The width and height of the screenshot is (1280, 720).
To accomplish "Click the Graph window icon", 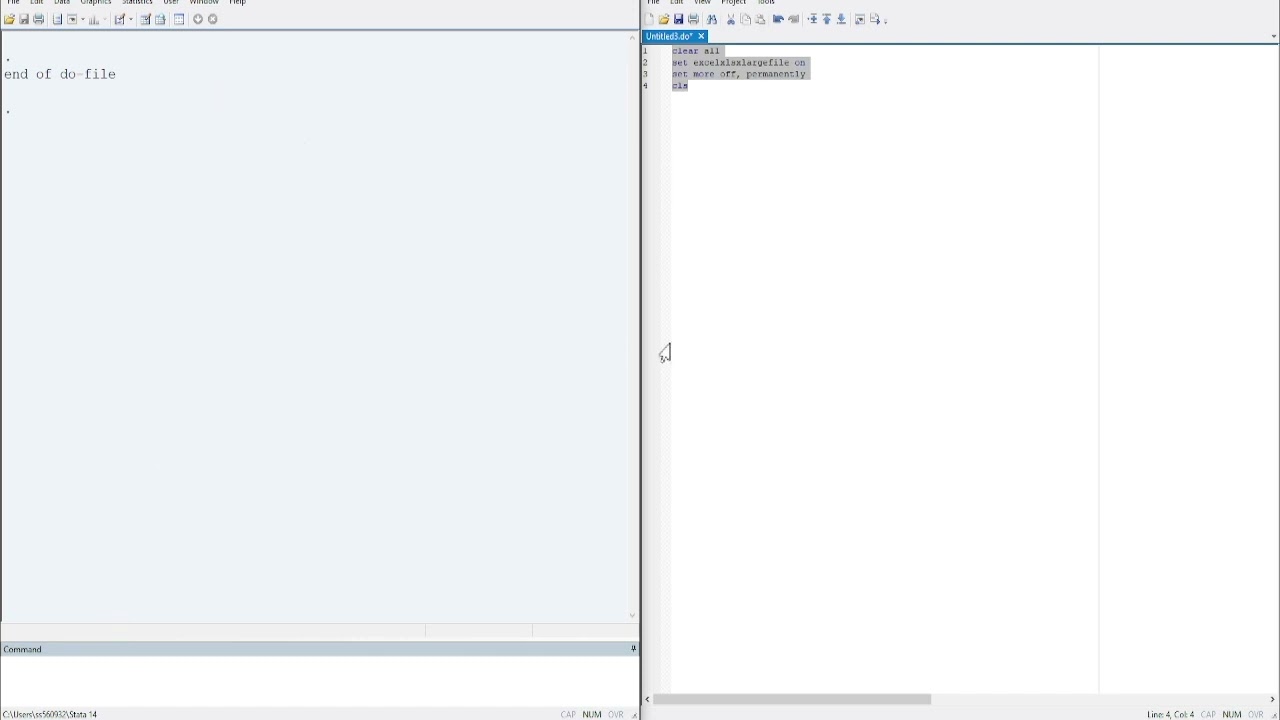I will 94,19.
